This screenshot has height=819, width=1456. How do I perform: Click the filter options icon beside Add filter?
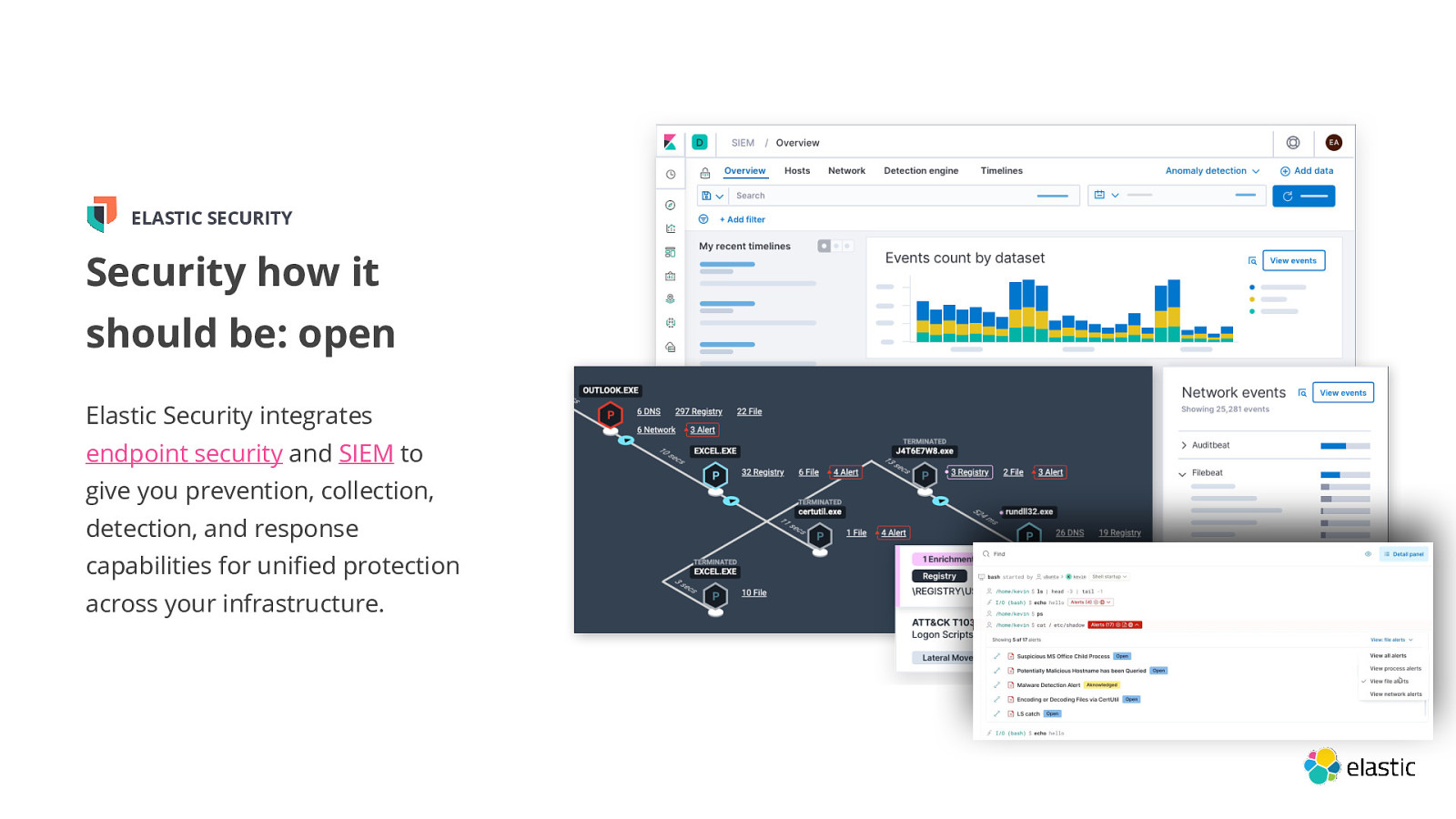[703, 219]
